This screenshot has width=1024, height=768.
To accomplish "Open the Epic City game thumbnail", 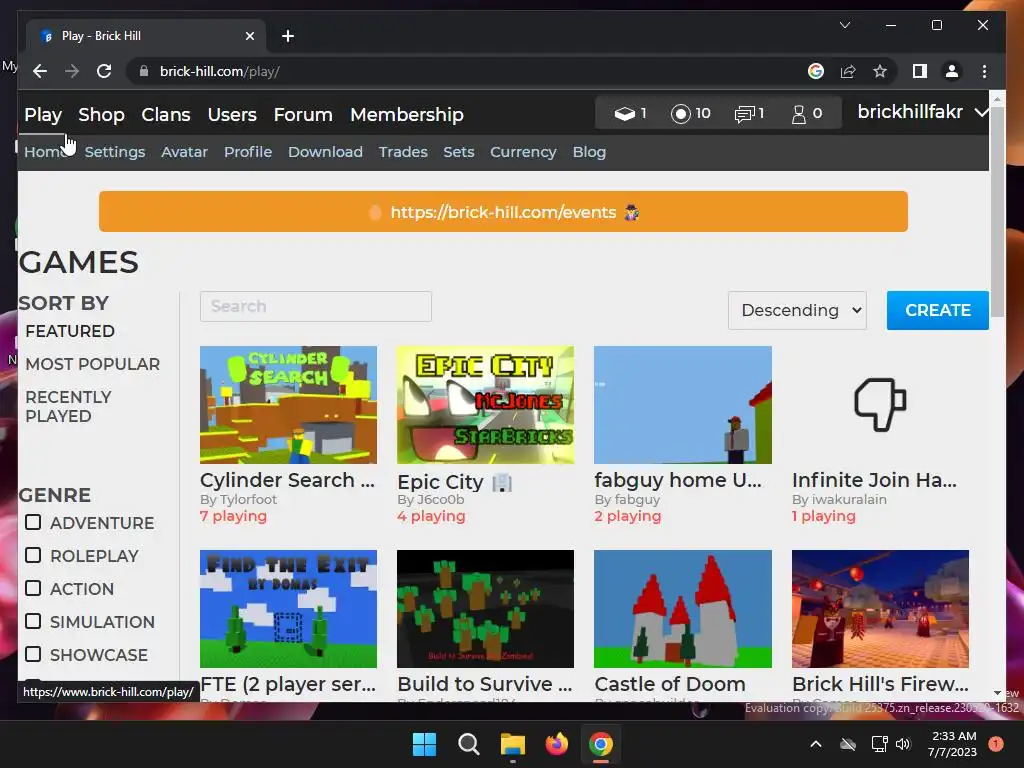I will click(485, 405).
